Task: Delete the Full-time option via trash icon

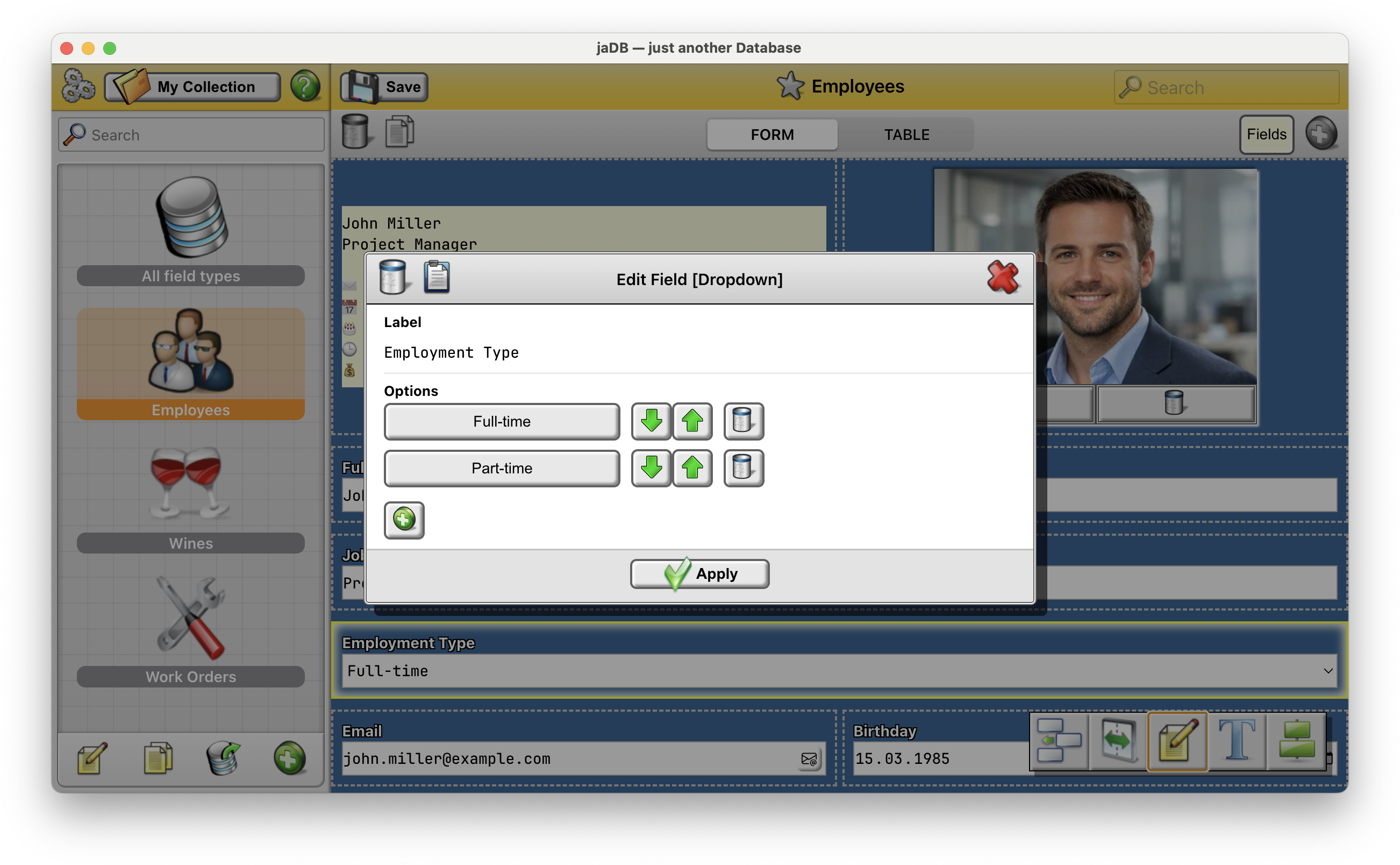Action: (743, 421)
